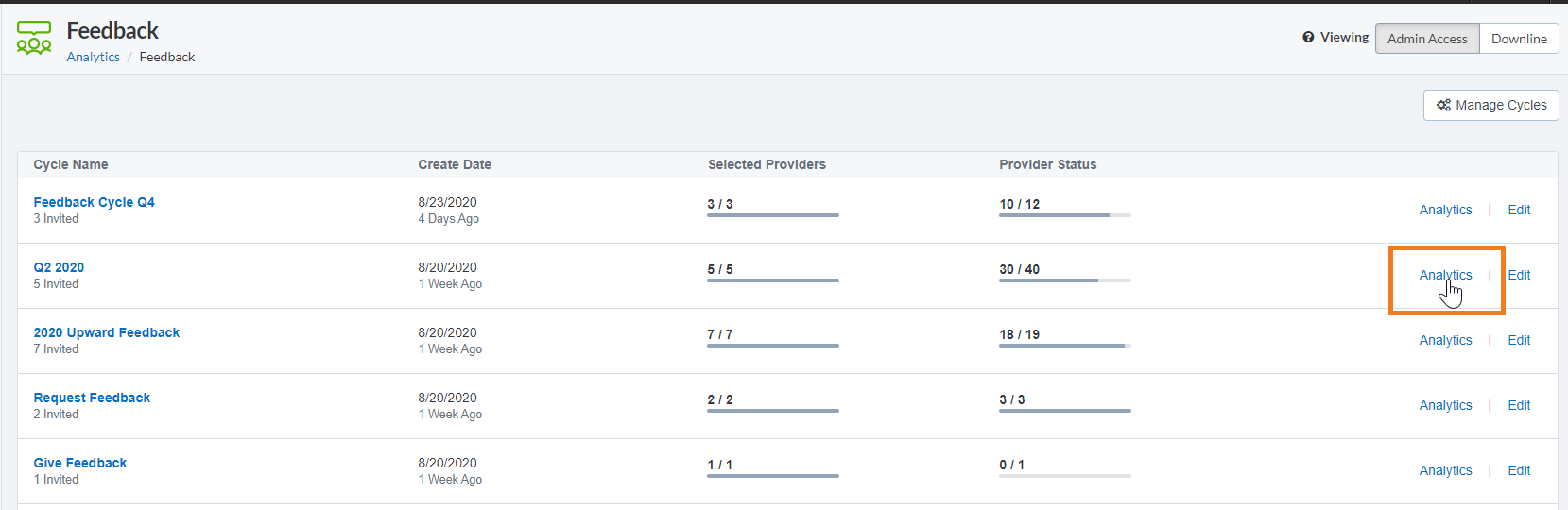Screen dimensions: 1568x510
Task: Click the Viewing help question icon
Action: coord(1308,37)
